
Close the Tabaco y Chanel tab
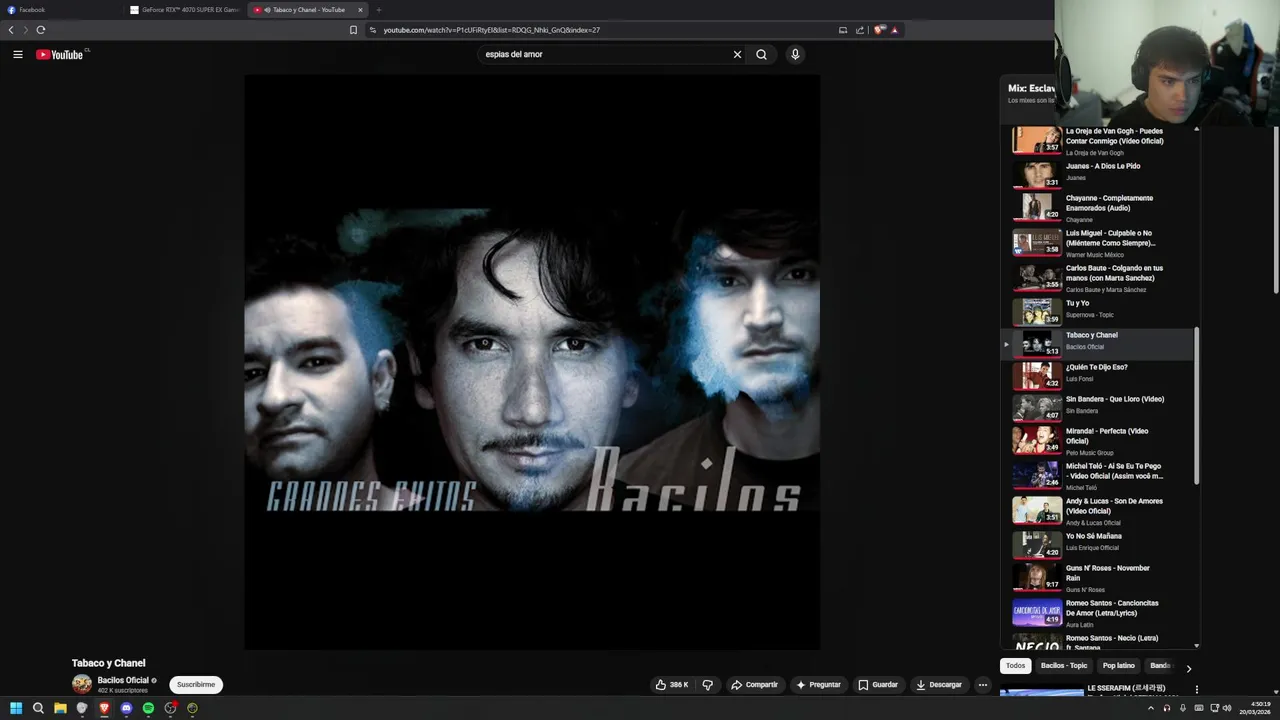pos(360,10)
